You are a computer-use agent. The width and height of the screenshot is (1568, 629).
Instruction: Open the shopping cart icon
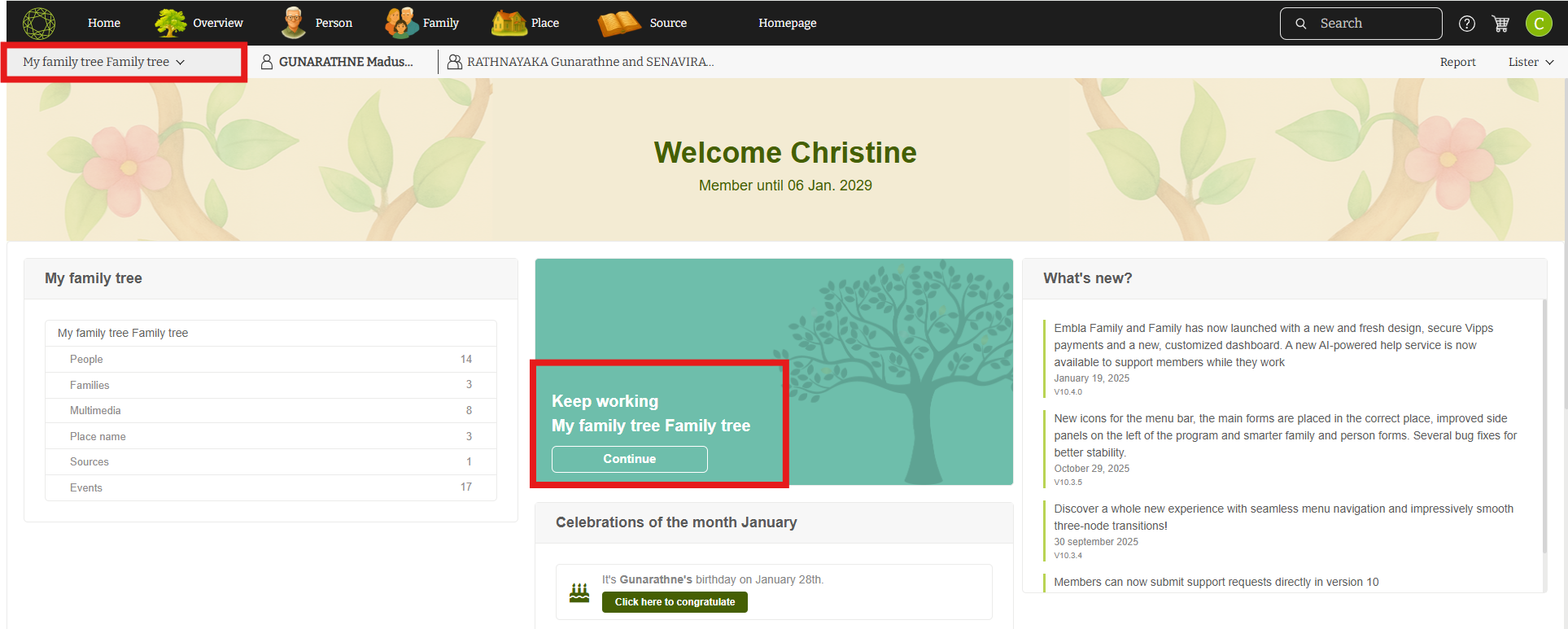pyautogui.click(x=1500, y=24)
